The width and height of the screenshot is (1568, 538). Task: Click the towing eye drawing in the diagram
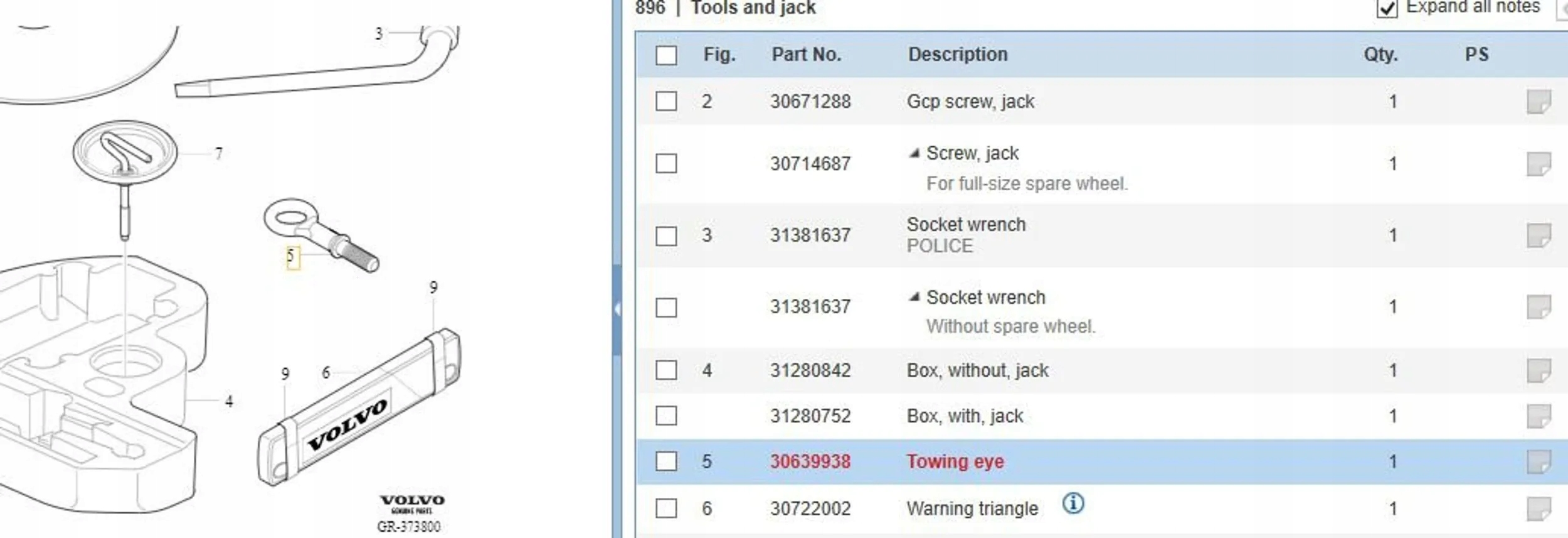(321, 235)
